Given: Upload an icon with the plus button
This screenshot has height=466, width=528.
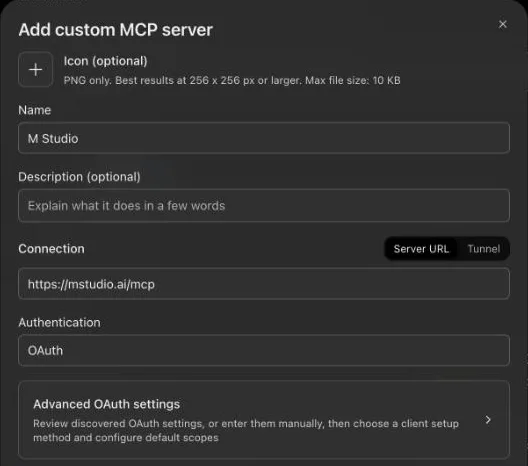Looking at the screenshot, I should [36, 70].
